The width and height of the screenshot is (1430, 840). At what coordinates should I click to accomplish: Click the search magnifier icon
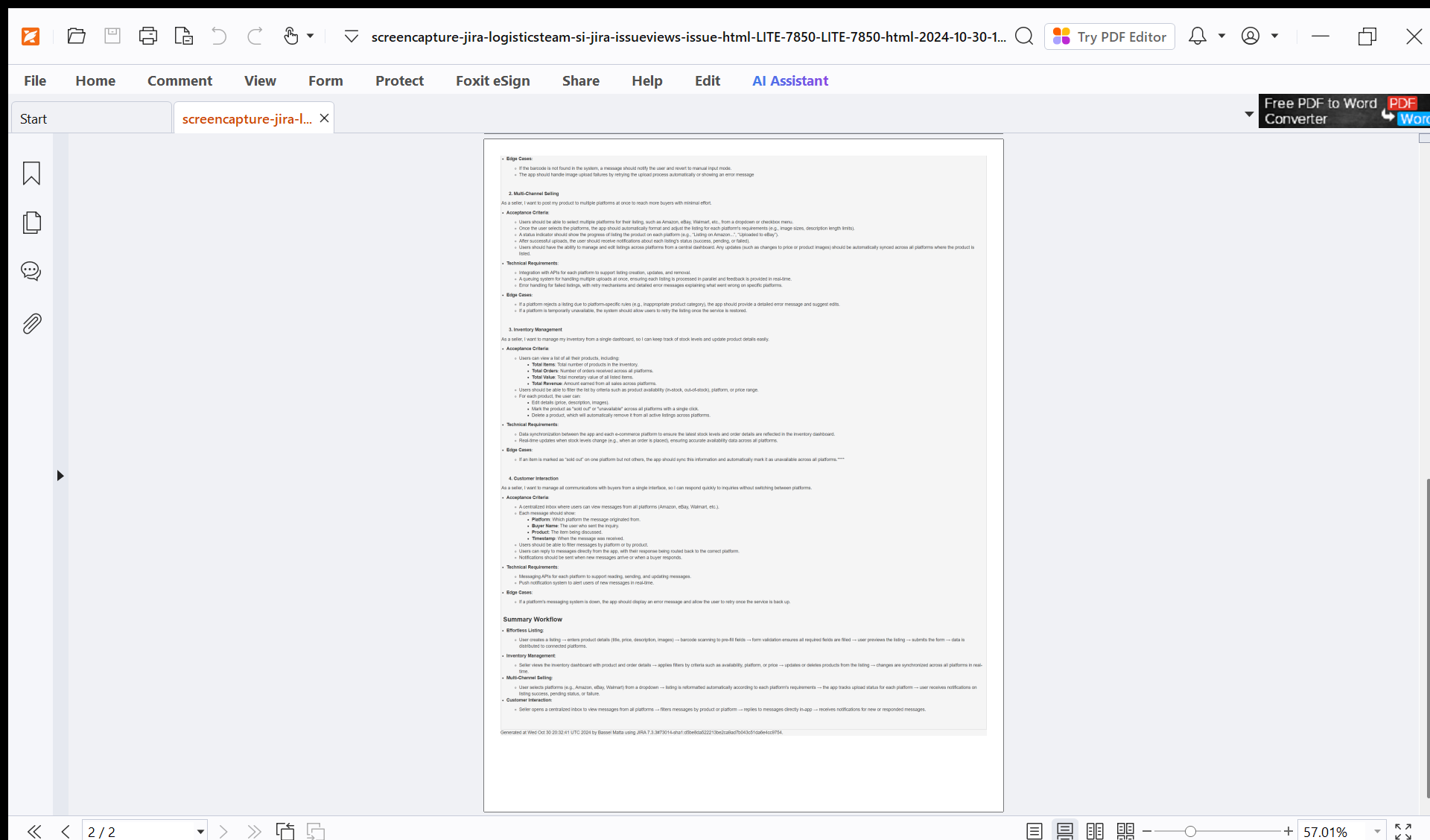coord(1024,36)
